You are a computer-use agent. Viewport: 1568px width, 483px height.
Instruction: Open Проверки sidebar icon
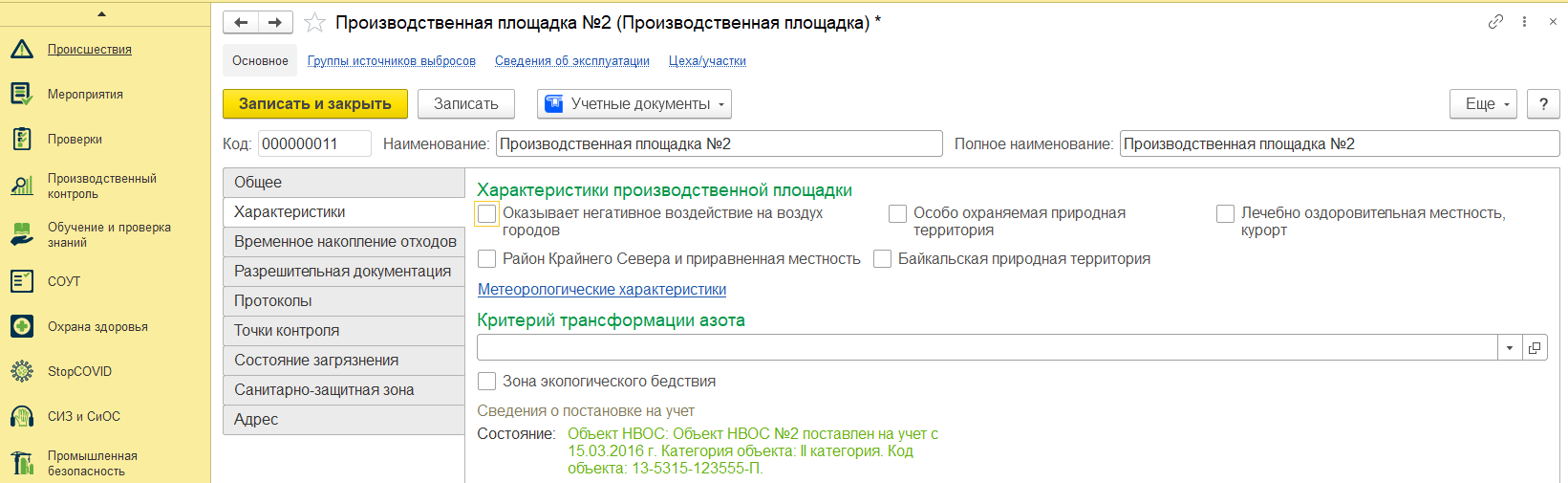(22, 139)
